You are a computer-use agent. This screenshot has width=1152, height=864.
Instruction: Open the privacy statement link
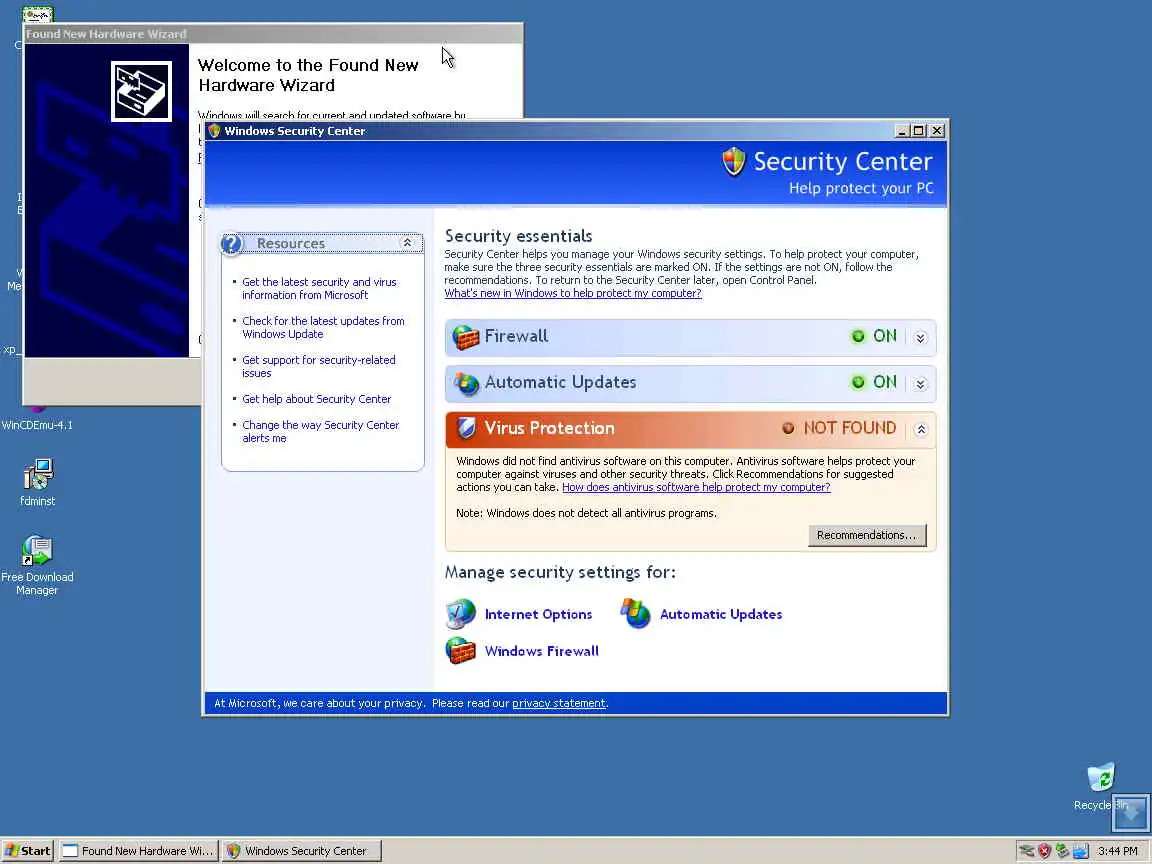click(559, 703)
